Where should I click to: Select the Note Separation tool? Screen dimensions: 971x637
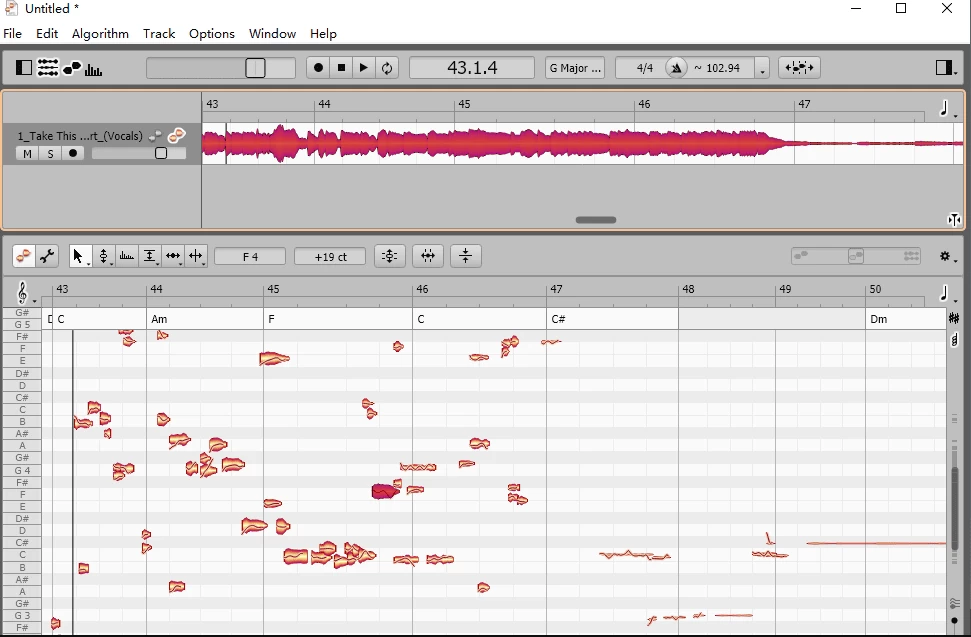coord(149,256)
